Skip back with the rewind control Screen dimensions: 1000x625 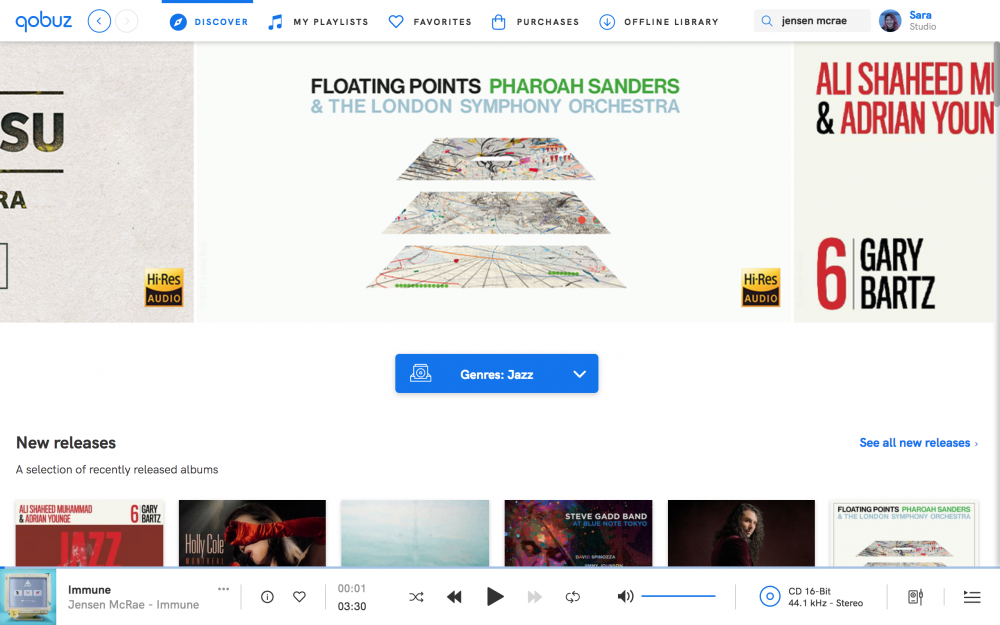pos(454,596)
